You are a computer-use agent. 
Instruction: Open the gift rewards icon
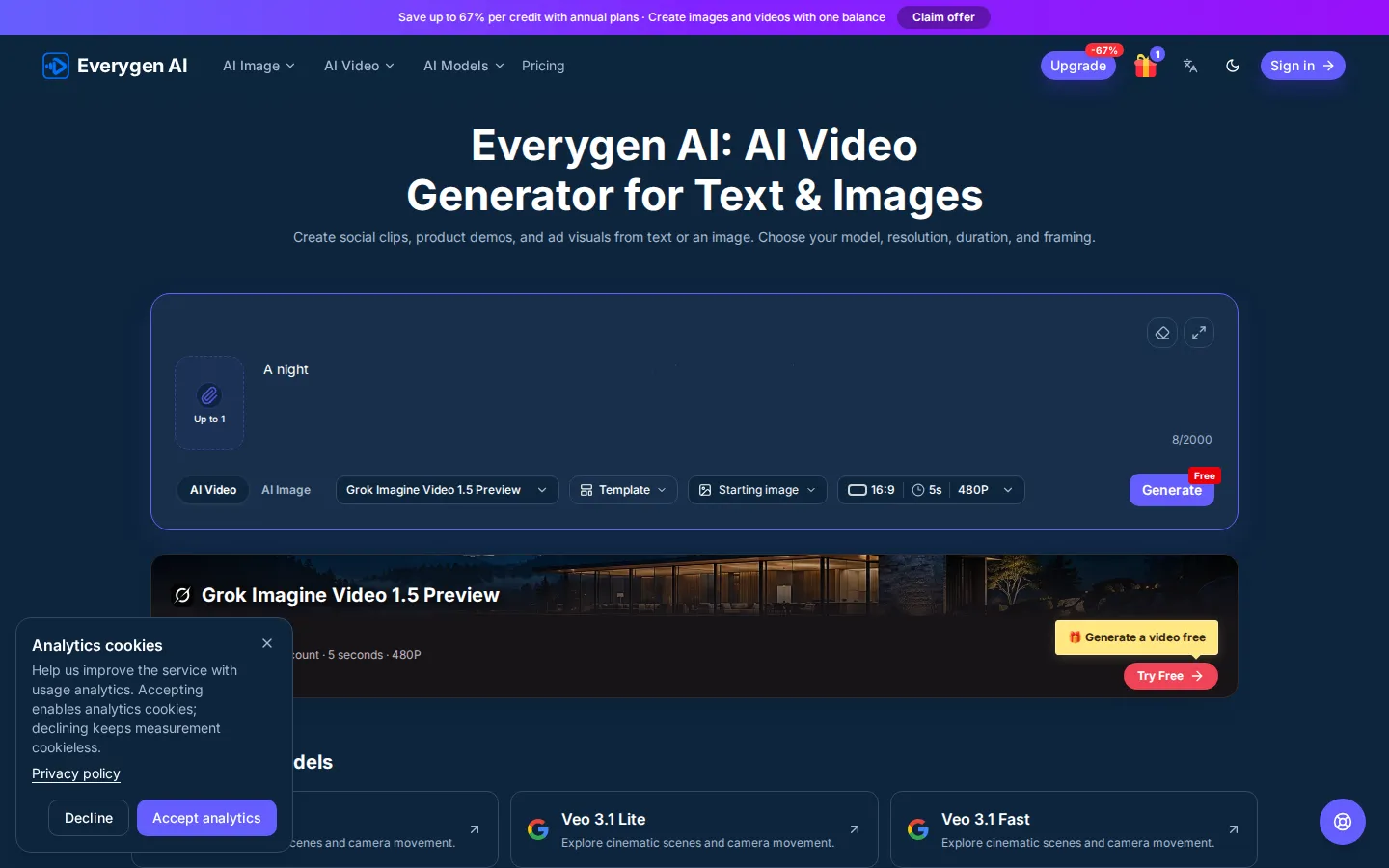1146,66
